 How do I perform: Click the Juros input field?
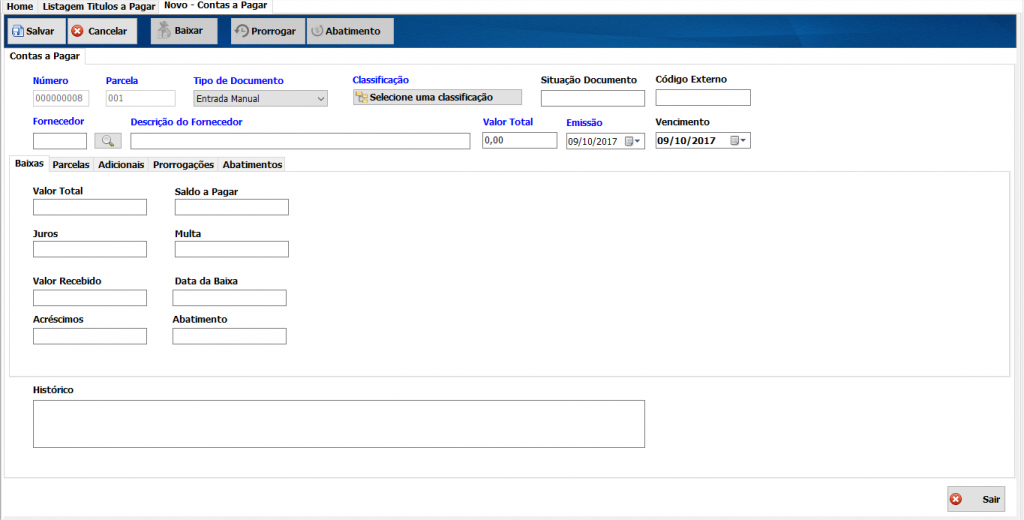tap(90, 249)
